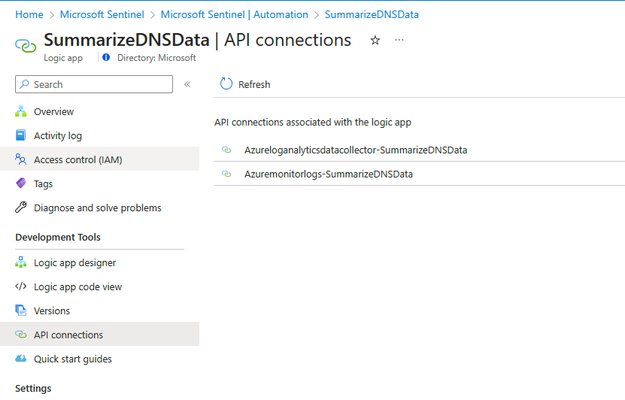
Task: Click SummarizeDNSData breadcrumb link
Action: [371, 15]
